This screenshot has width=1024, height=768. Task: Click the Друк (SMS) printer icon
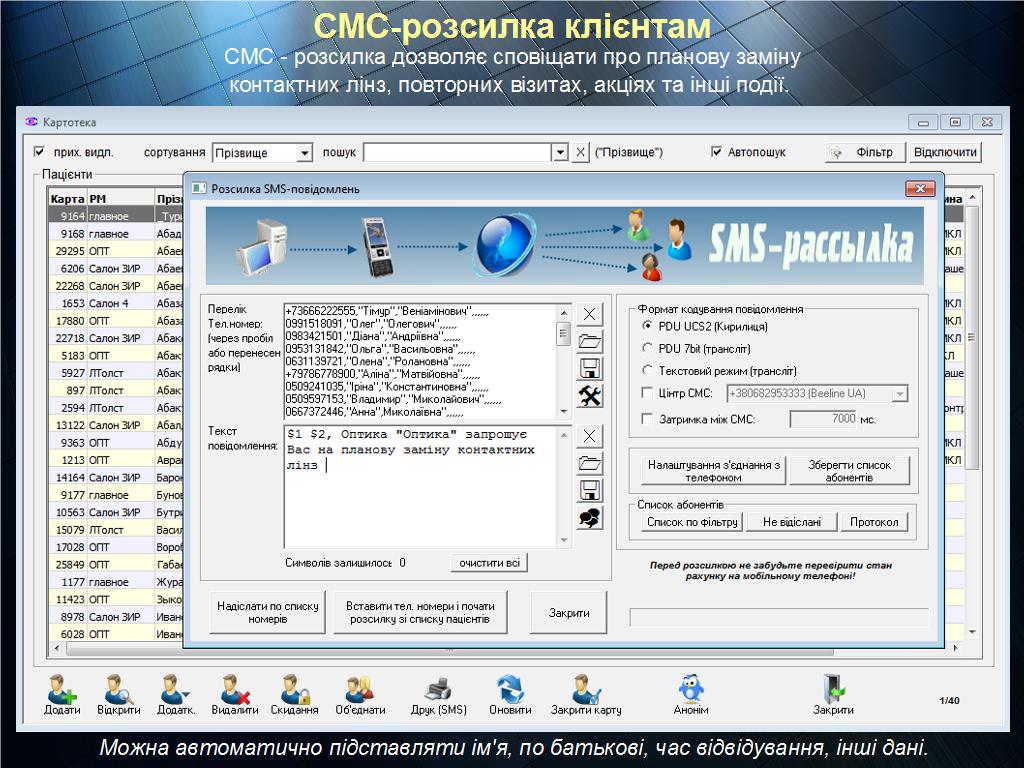(438, 691)
